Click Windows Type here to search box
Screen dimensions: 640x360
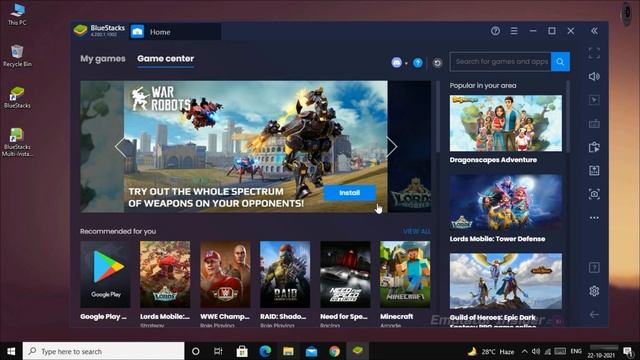(103, 351)
